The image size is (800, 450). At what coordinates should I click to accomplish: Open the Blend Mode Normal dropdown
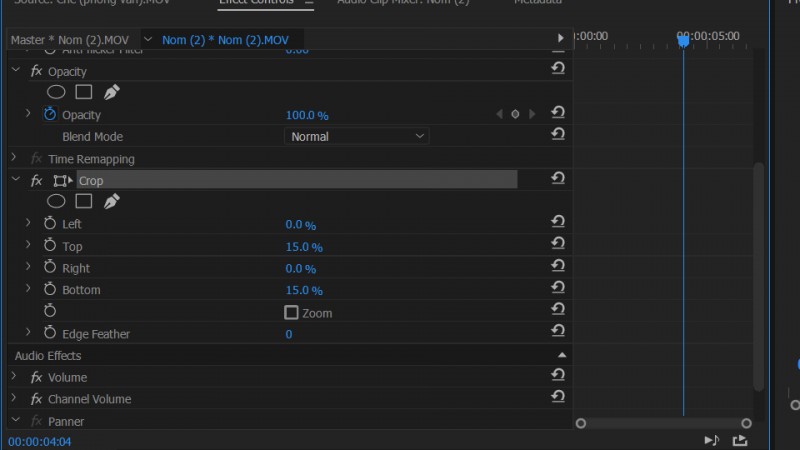357,136
